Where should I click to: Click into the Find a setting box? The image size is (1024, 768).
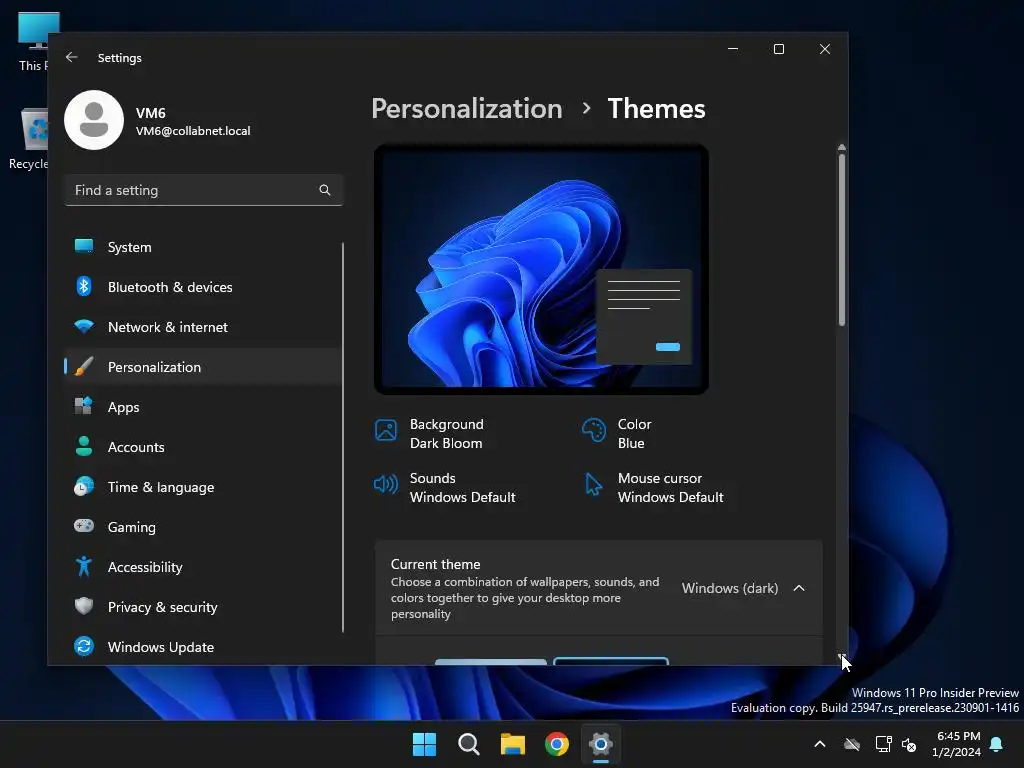(x=204, y=190)
